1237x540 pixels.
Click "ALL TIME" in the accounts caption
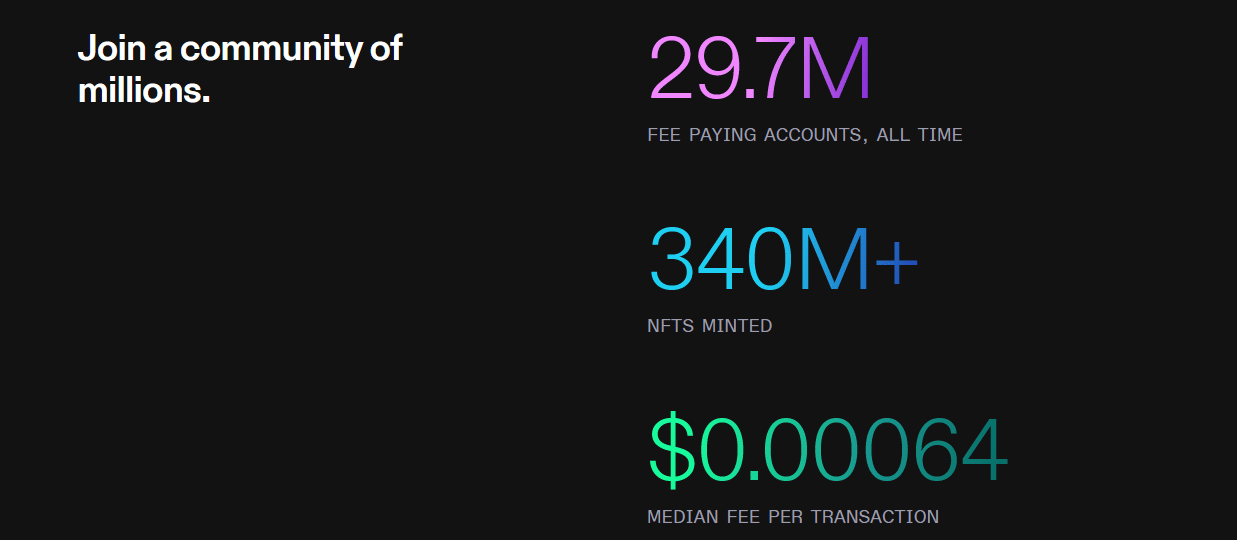920,135
